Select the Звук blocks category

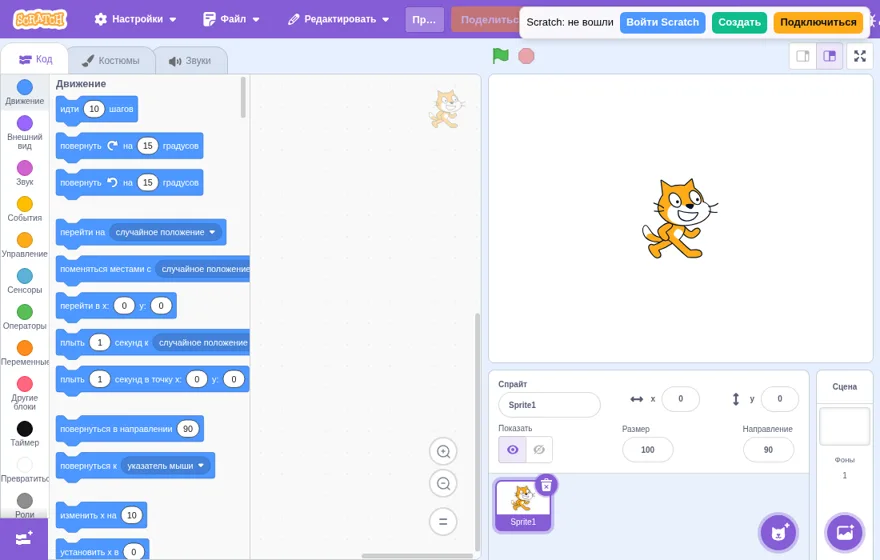point(25,173)
